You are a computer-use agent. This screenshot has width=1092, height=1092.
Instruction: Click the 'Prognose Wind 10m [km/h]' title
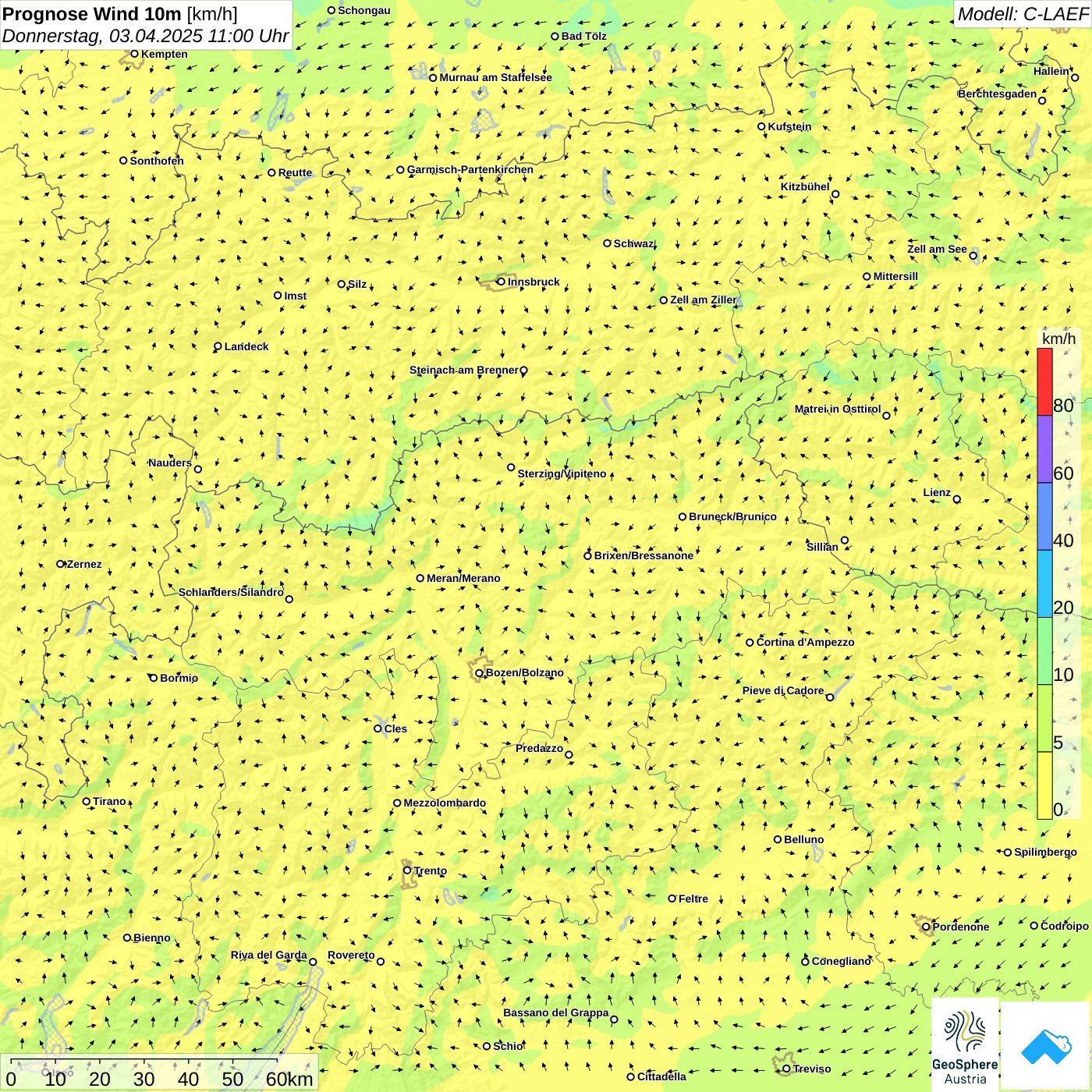tap(120, 13)
